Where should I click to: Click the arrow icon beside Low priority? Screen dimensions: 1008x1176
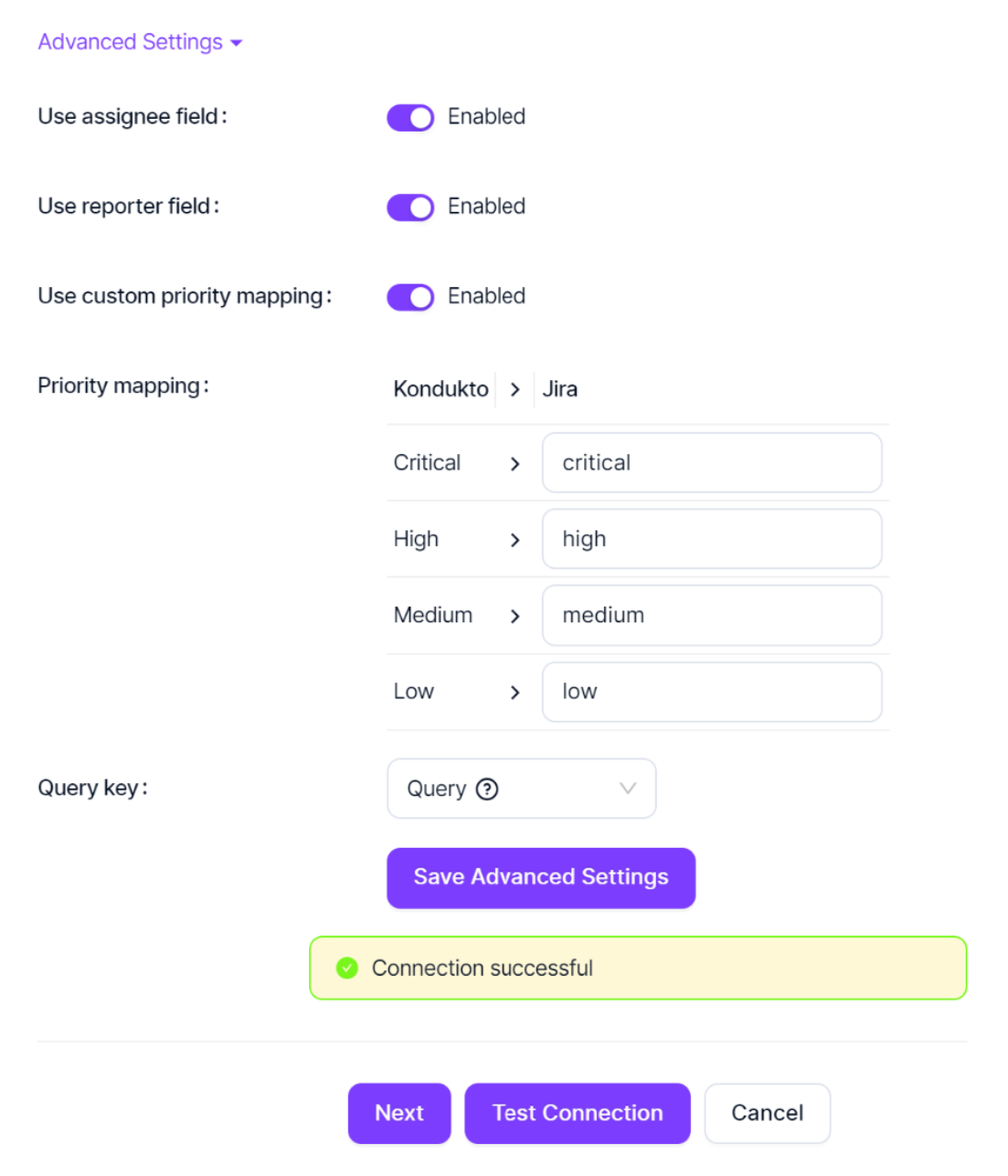point(515,693)
